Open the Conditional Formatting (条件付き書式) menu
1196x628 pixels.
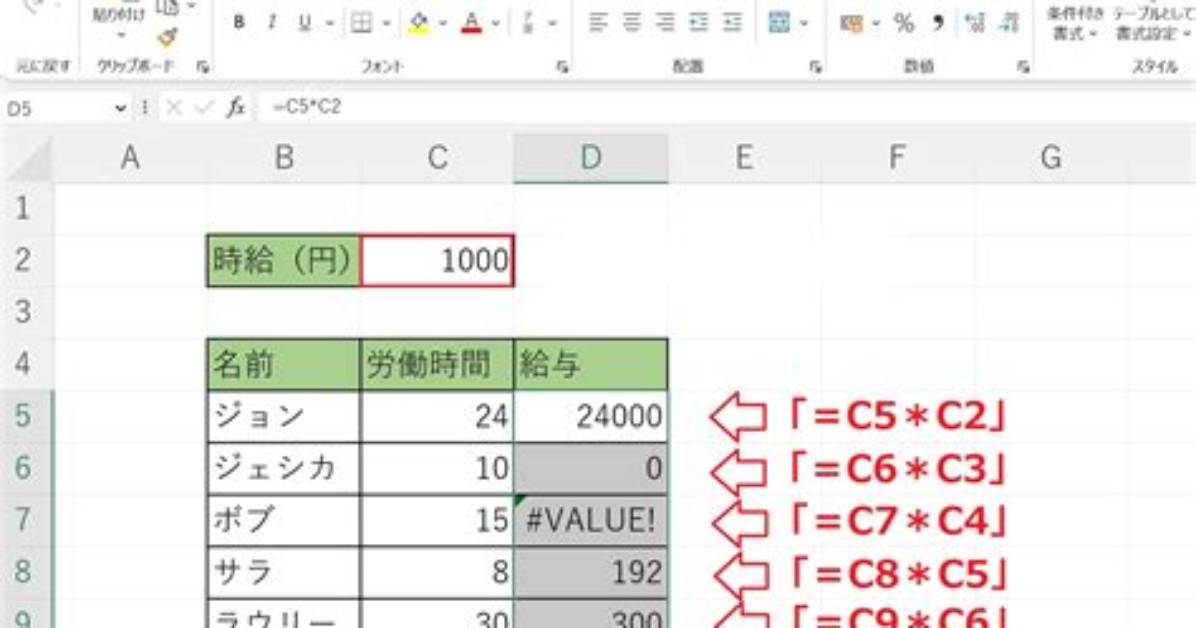[x=1075, y=23]
